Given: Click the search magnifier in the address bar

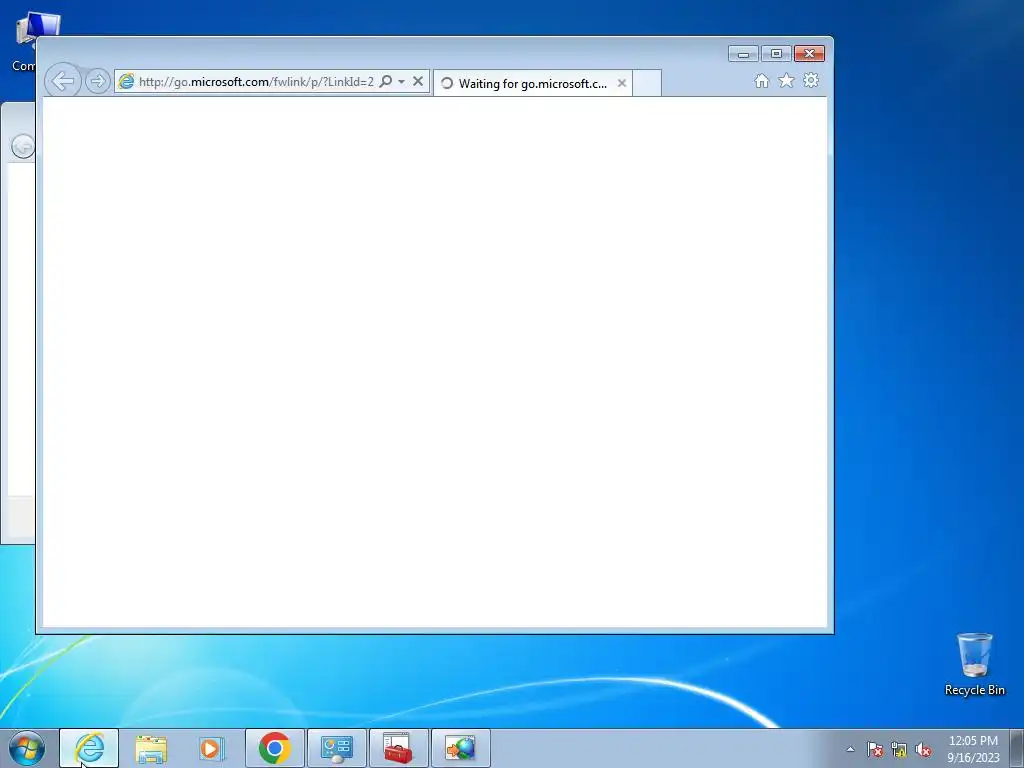Looking at the screenshot, I should tap(386, 82).
